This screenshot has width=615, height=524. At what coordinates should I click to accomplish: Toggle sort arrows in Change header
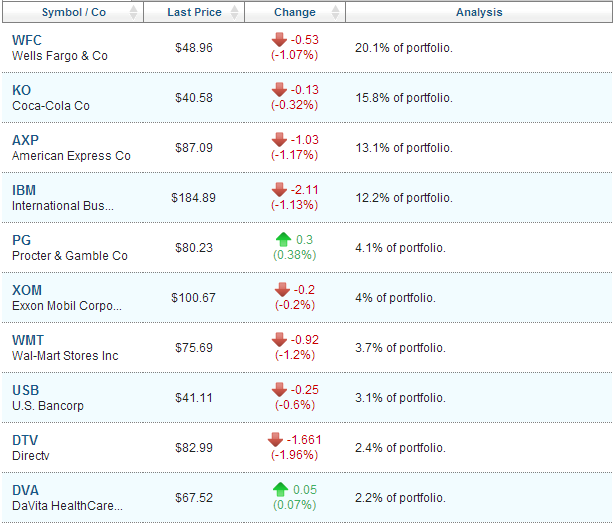pyautogui.click(x=335, y=12)
